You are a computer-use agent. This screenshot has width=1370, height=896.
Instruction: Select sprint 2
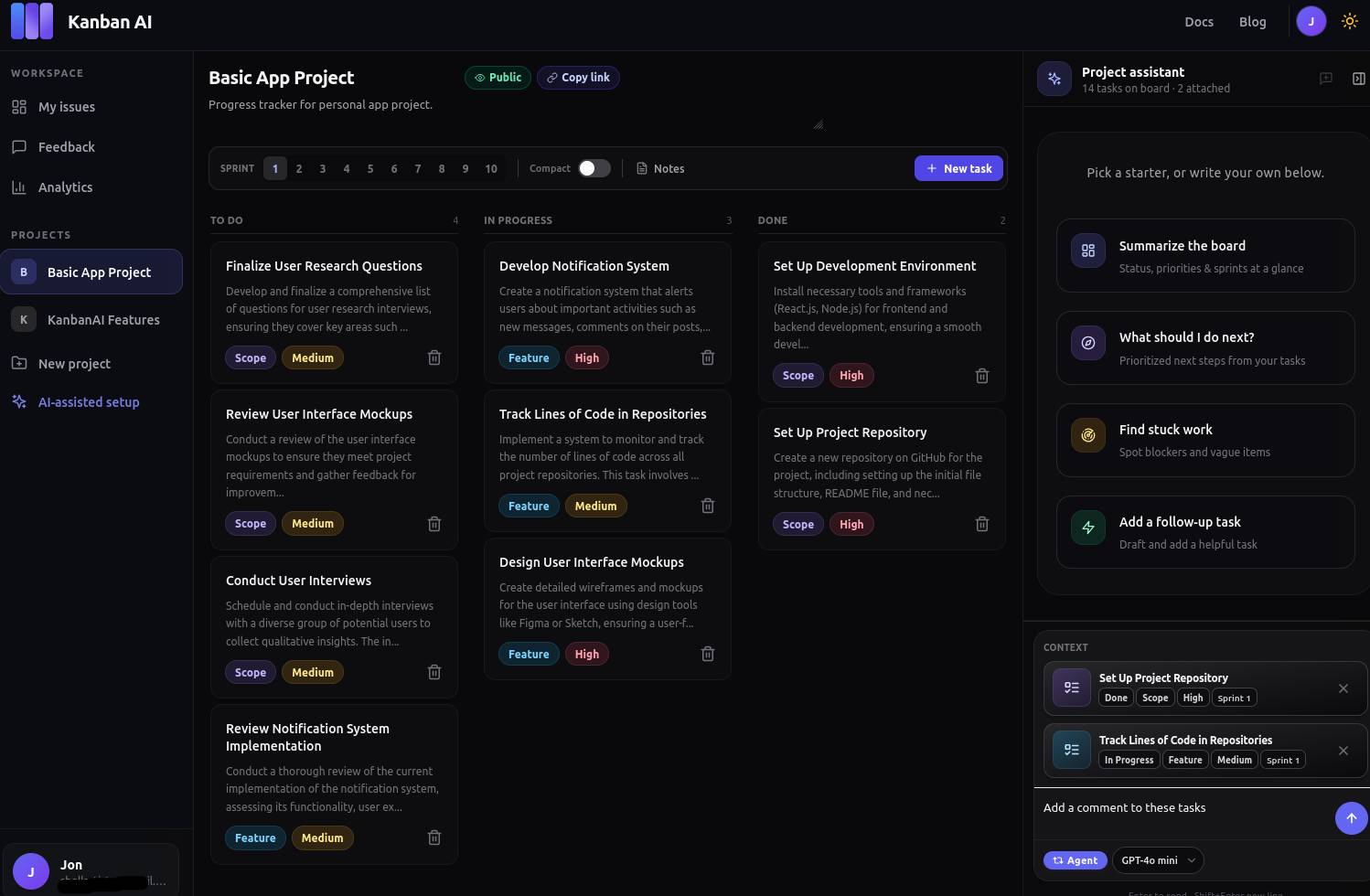[x=299, y=168]
